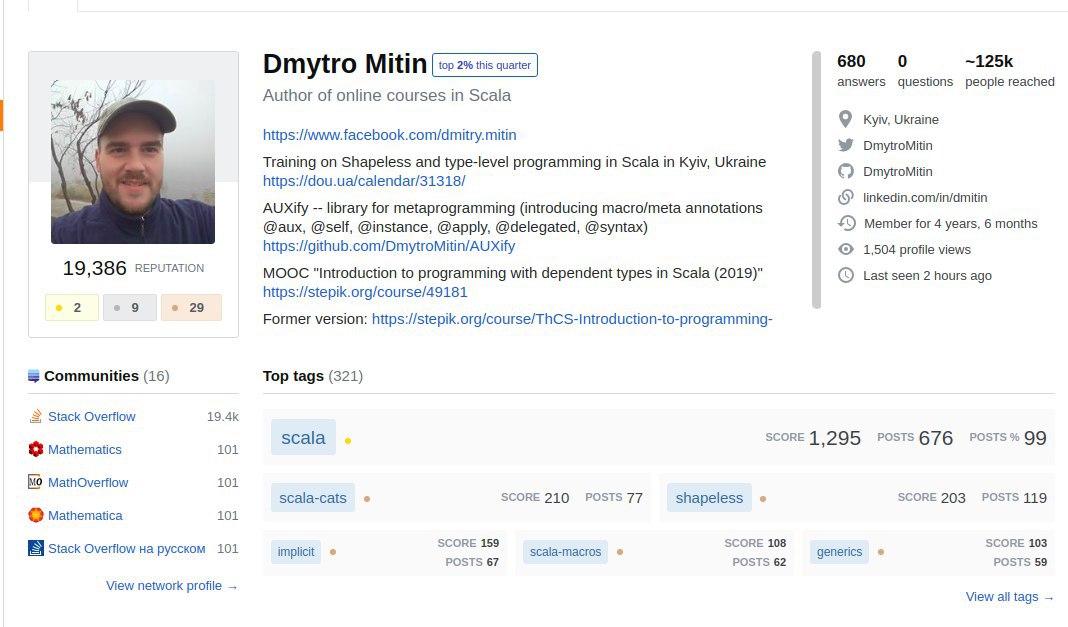Click the Communities heading

point(91,376)
